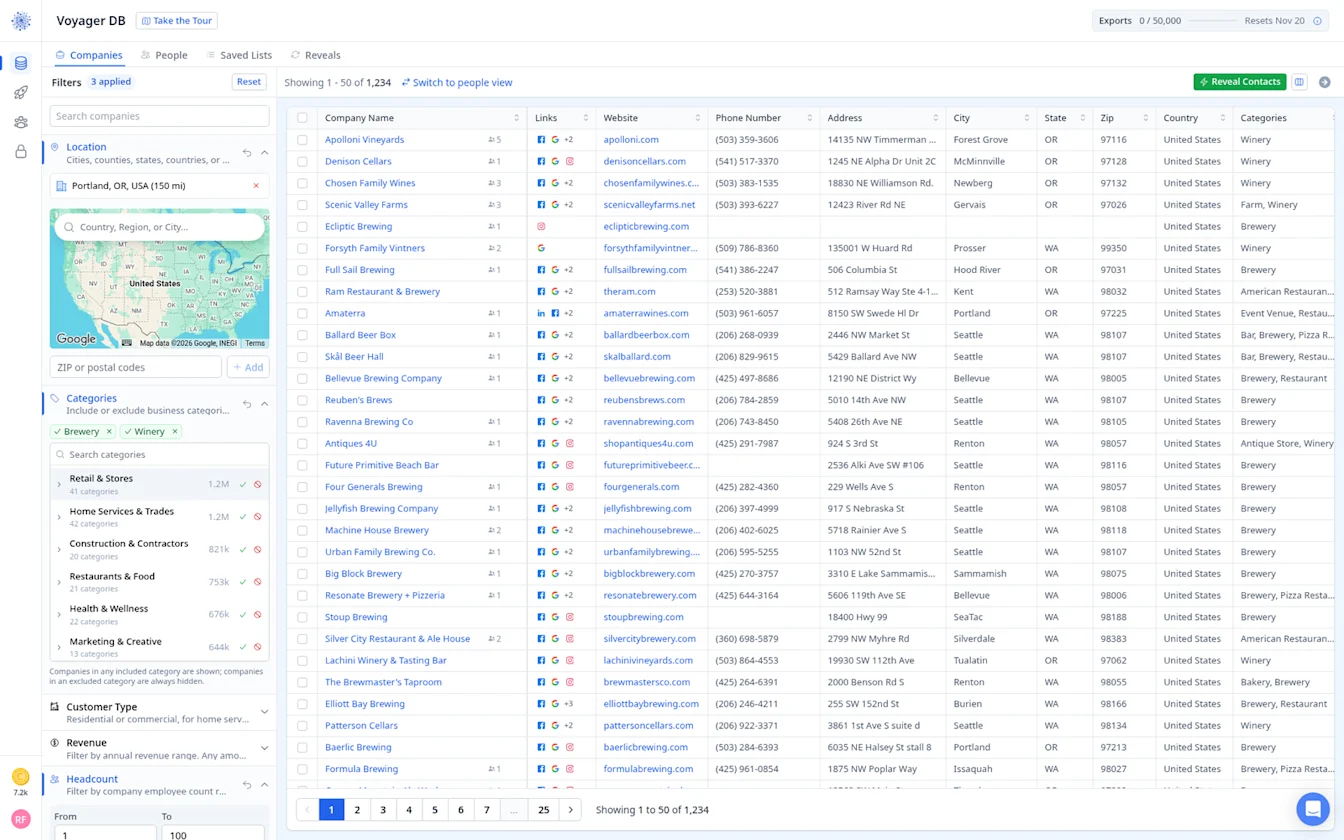This screenshot has height=840, width=1344.
Task: Click the Reveal Contacts button
Action: click(x=1240, y=82)
